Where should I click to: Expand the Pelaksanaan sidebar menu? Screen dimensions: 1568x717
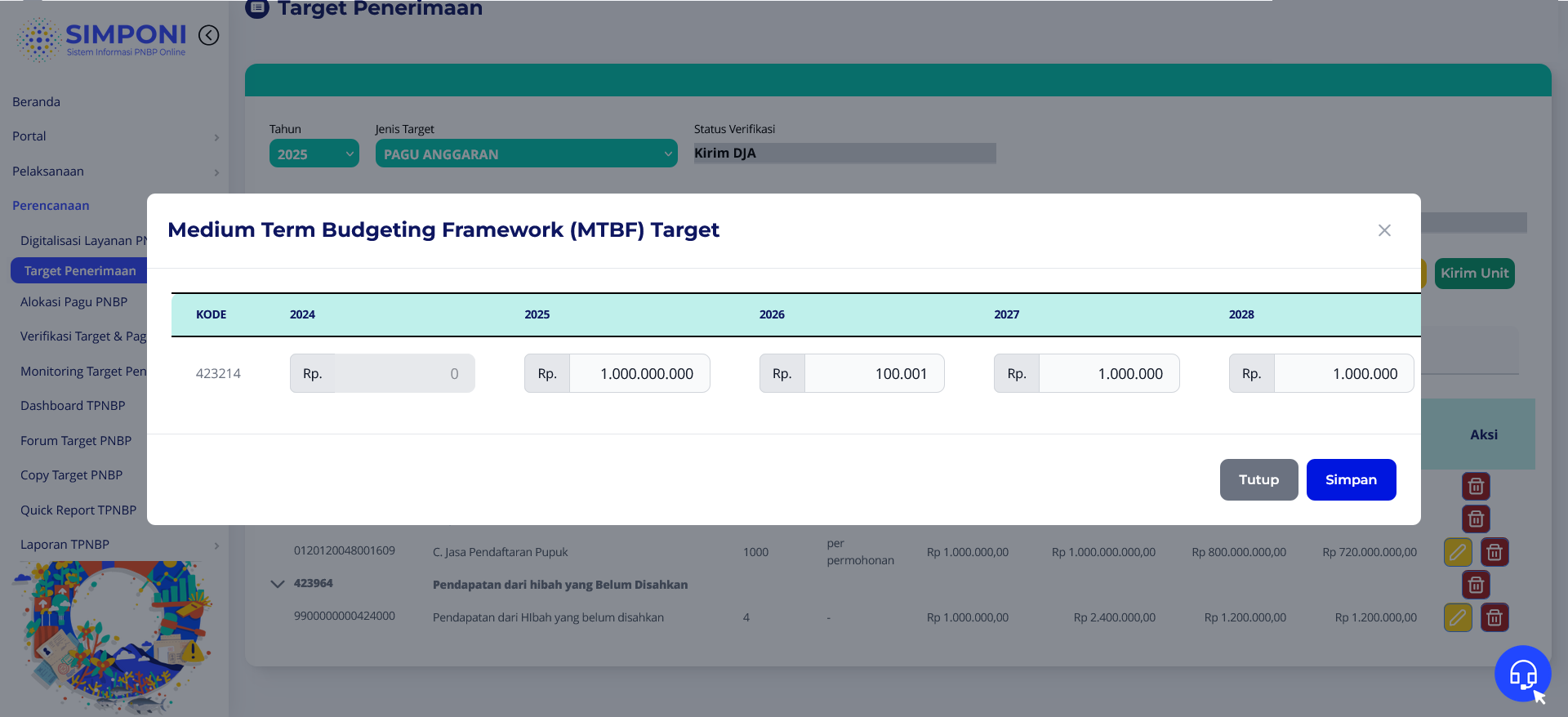click(x=114, y=171)
